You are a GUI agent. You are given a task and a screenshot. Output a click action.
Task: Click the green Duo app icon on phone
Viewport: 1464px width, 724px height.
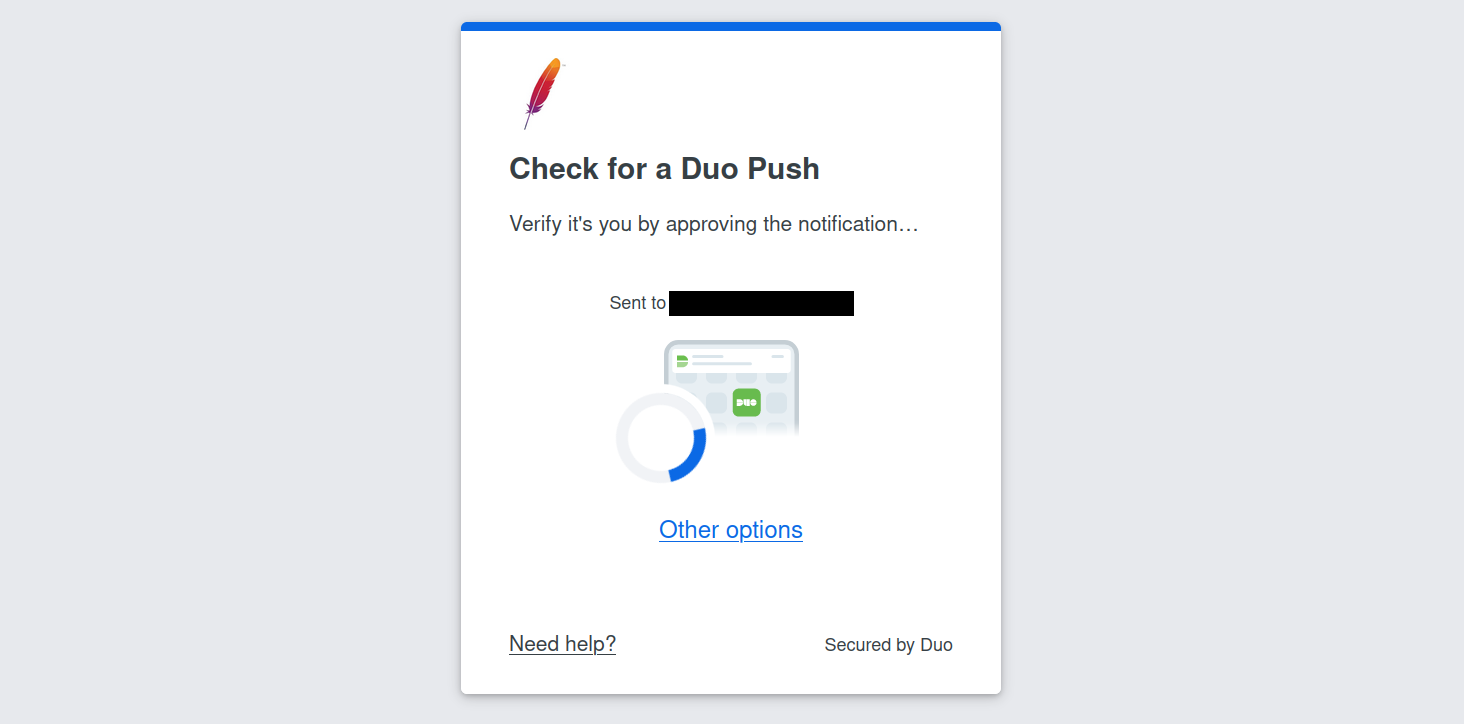[x=746, y=402]
